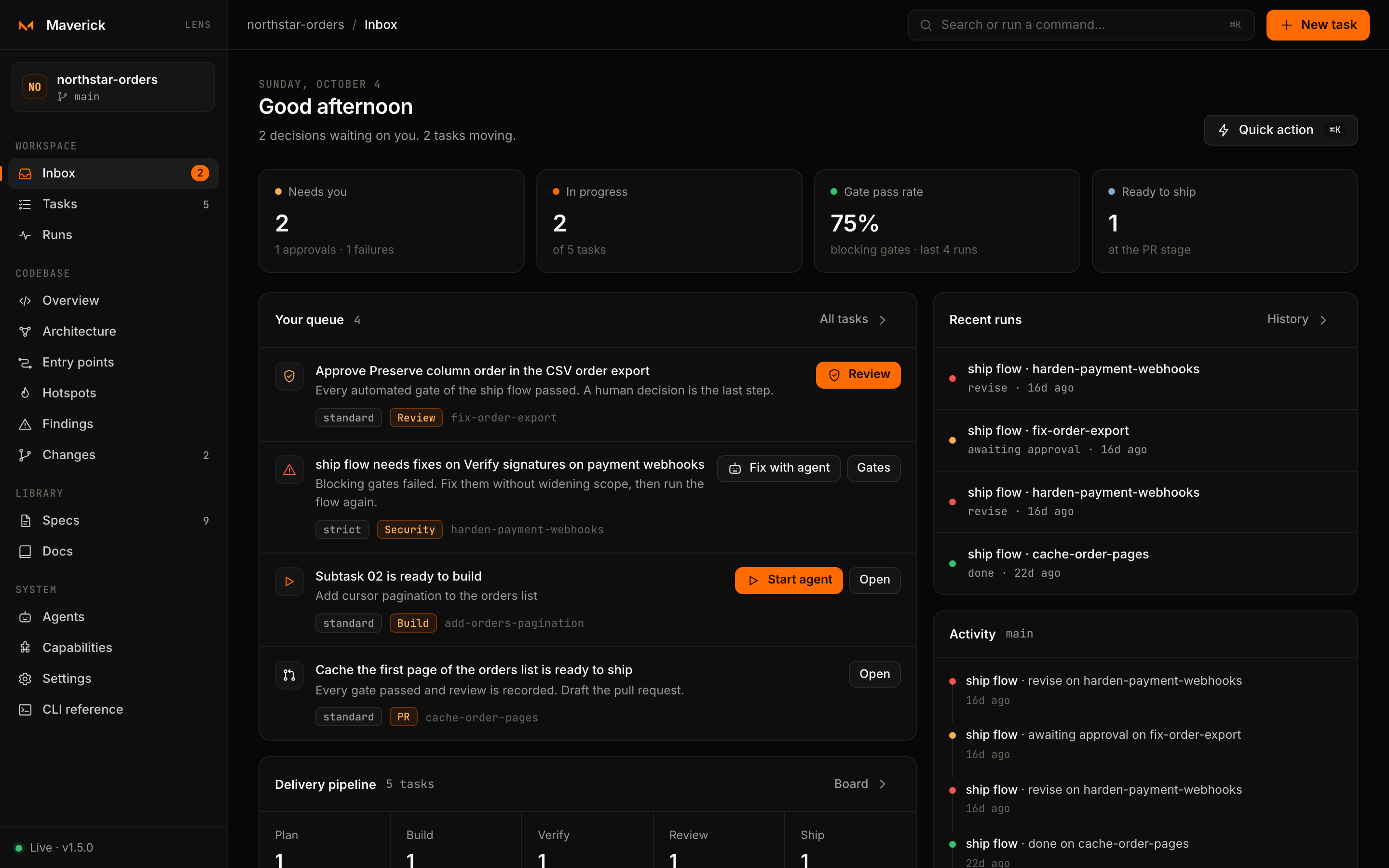Click the northstar-orders breadcrumb link
This screenshot has height=868, width=1389.
click(x=296, y=25)
